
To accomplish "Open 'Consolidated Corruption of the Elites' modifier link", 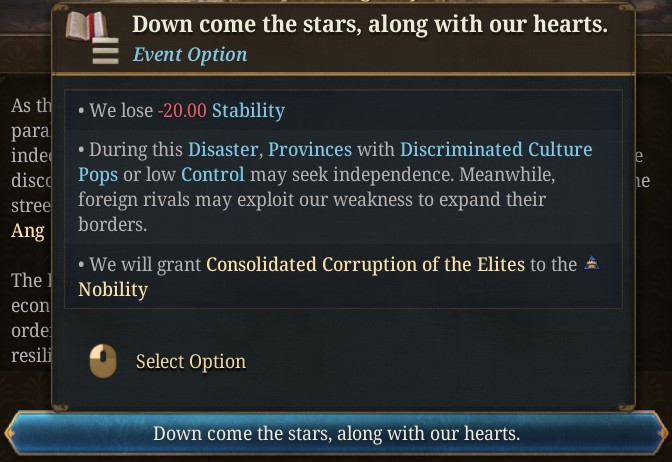I will [x=365, y=265].
